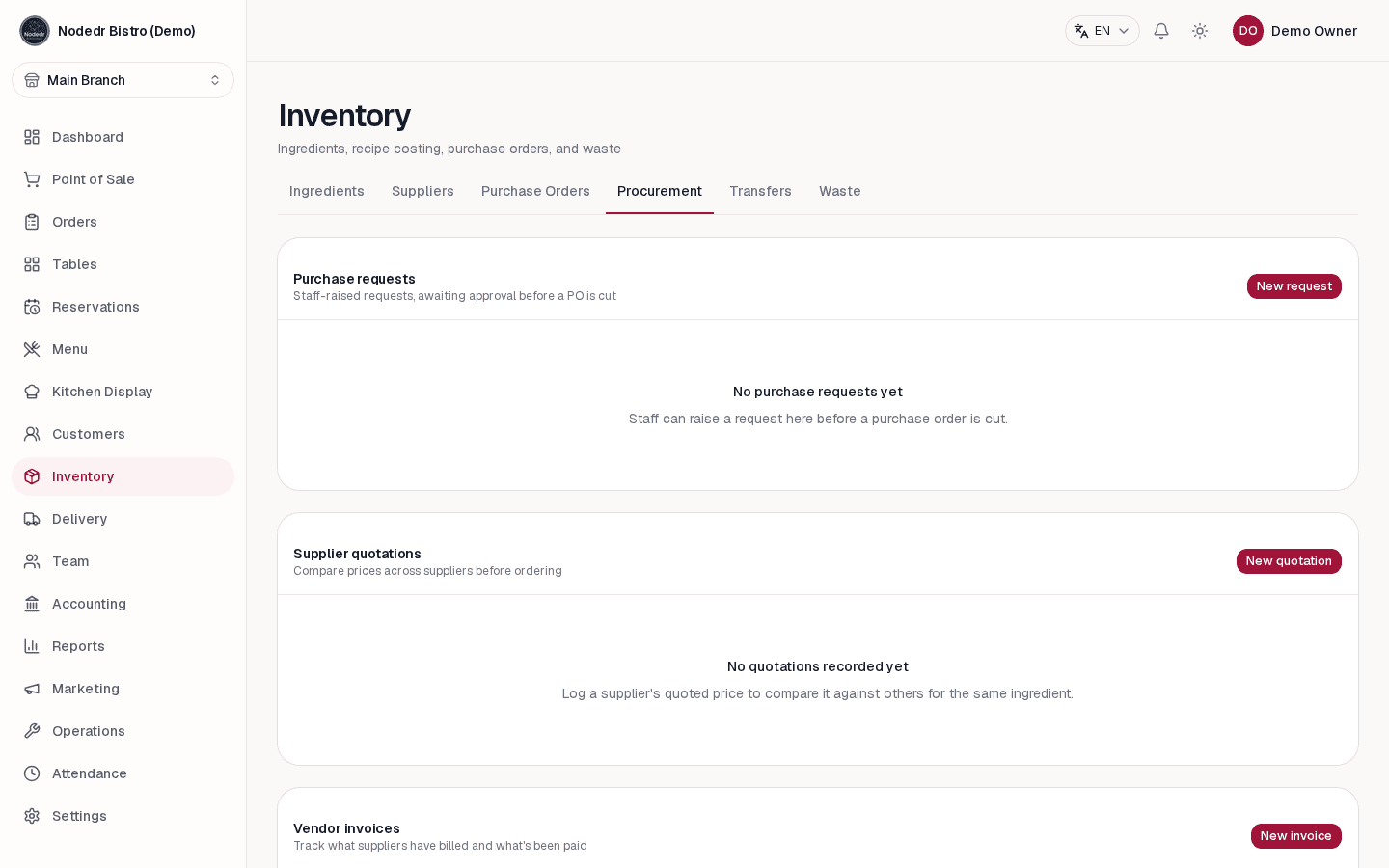1389x868 pixels.
Task: Open the Team page link
Action: point(123,561)
